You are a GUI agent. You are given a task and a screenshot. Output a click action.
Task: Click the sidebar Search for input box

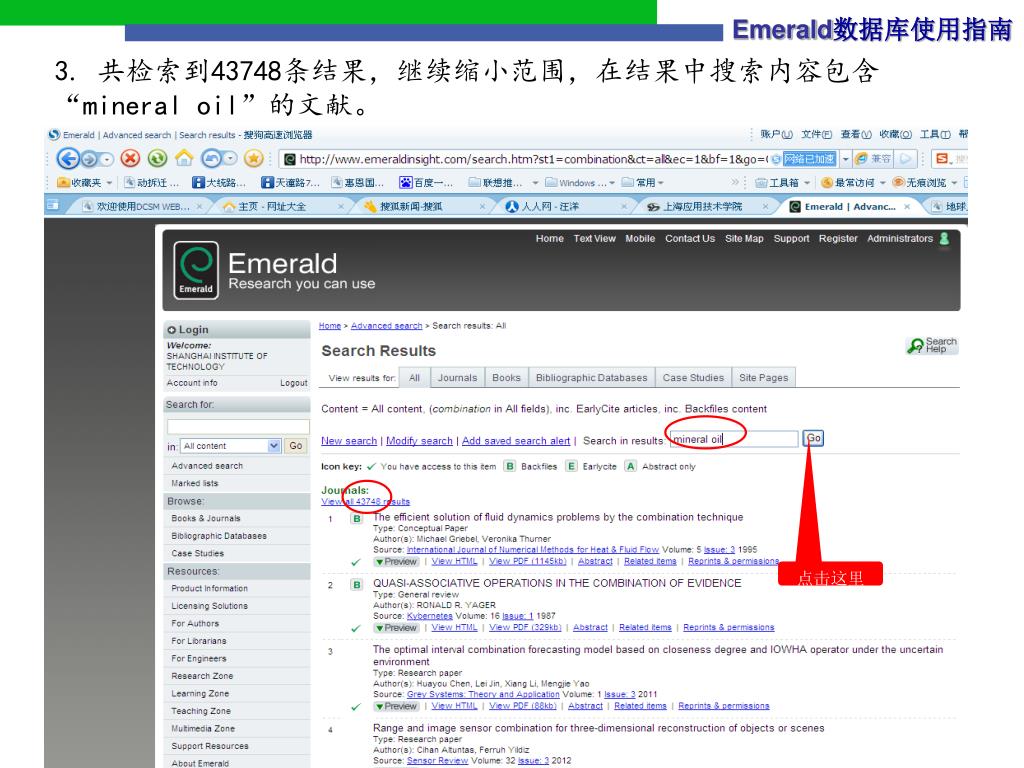pos(238,426)
